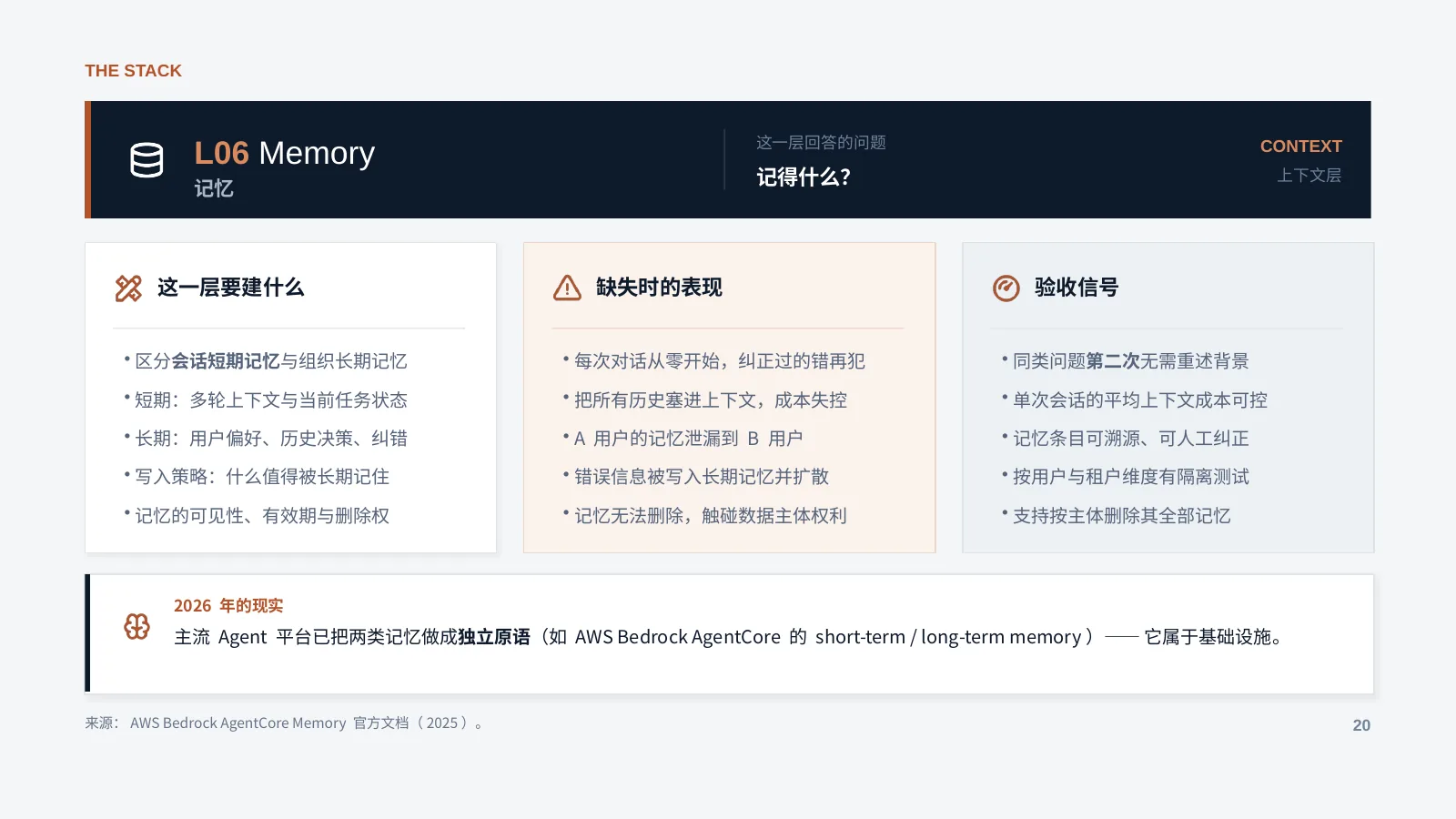Click bullet 把所有历史塞进上下文，成本失控
The width and height of the screenshot is (1456, 819).
pos(704,400)
